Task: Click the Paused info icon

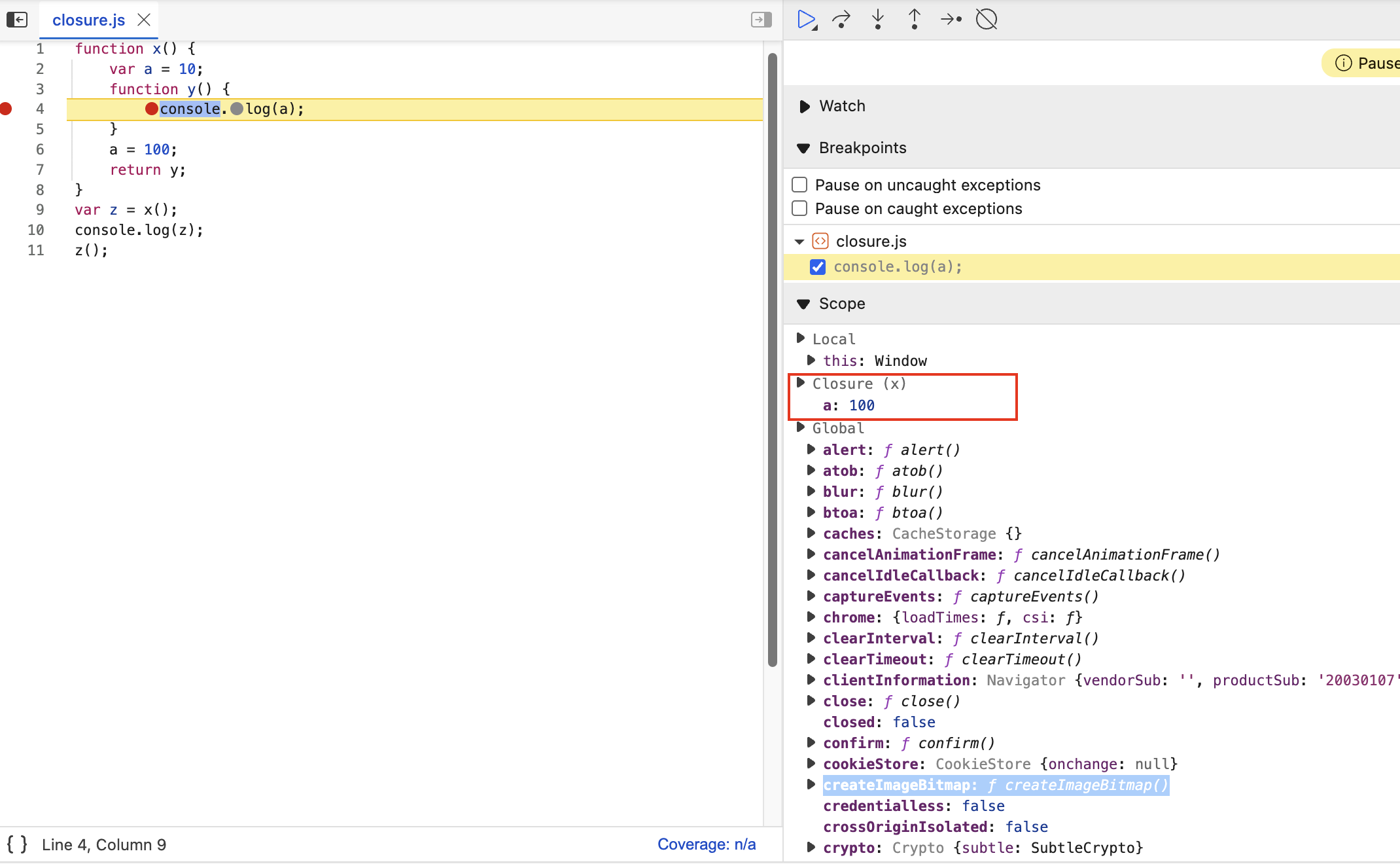Action: 1343,63
